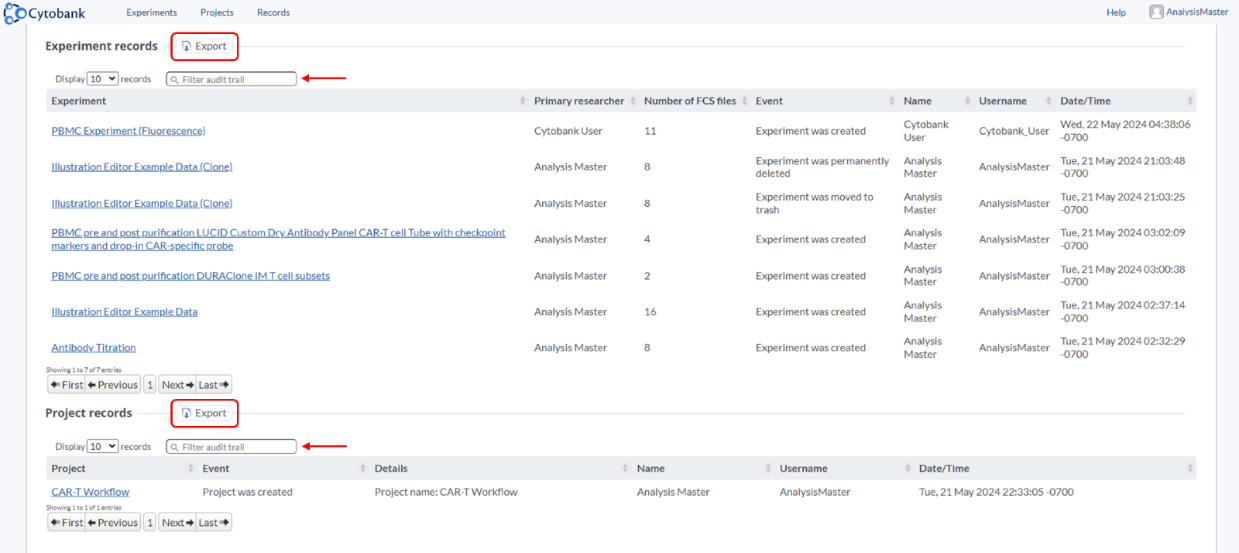The height and width of the screenshot is (553, 1239).
Task: Open PBMC Experiment (Fluorescence) link
Action: [128, 131]
